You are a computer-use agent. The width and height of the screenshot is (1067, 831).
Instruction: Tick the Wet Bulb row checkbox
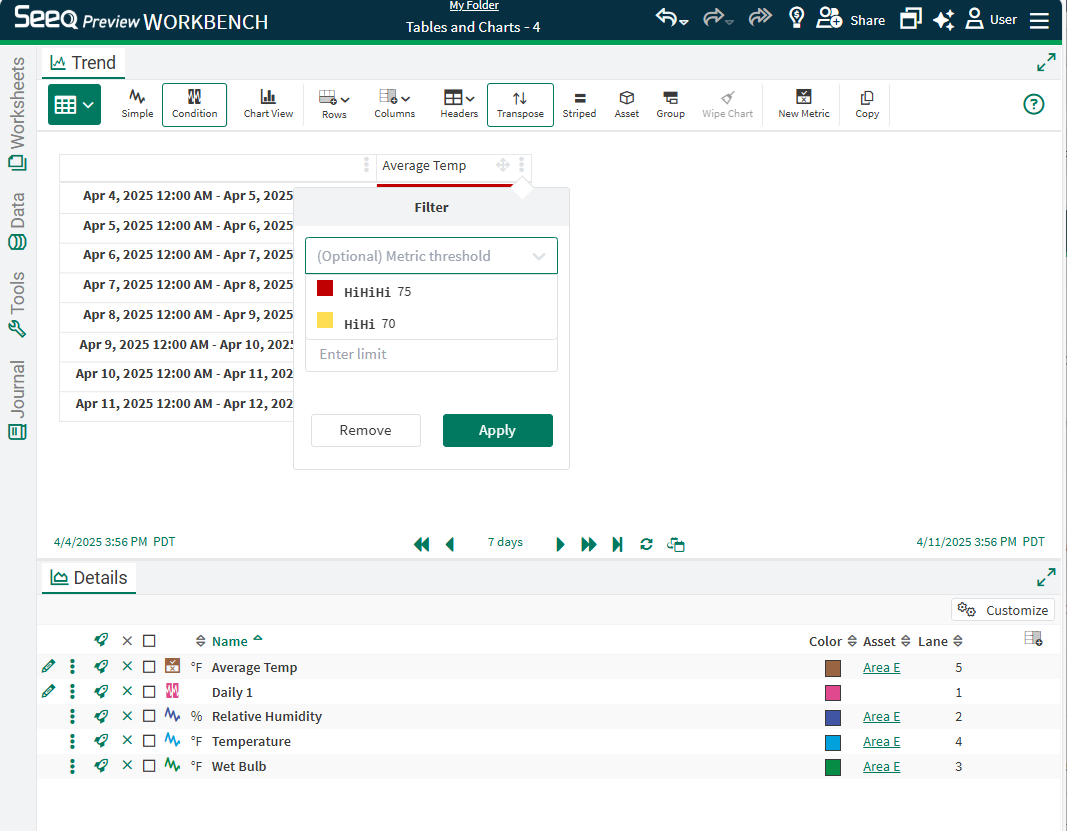click(x=149, y=766)
